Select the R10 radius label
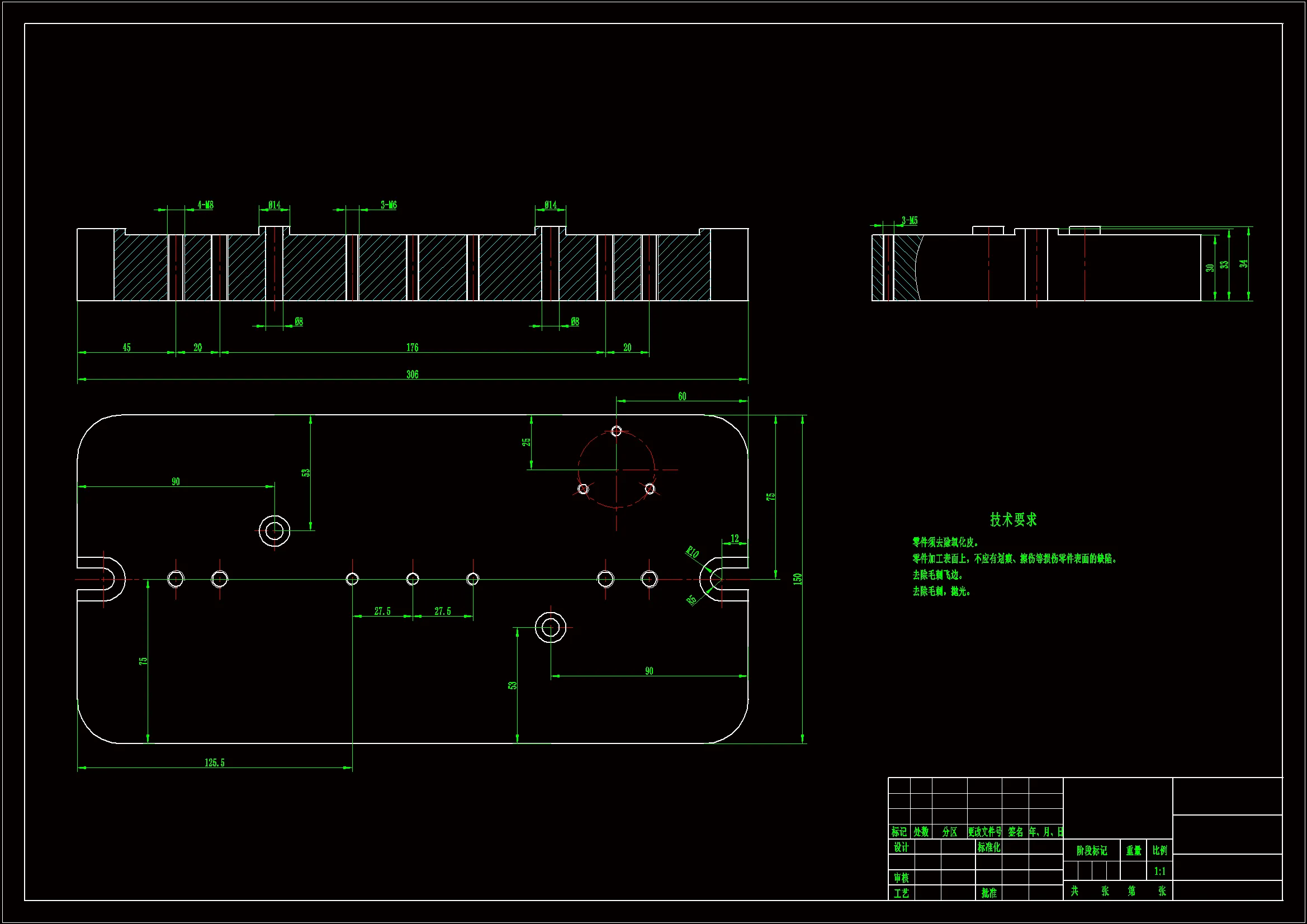This screenshot has width=1307, height=924. tap(692, 552)
